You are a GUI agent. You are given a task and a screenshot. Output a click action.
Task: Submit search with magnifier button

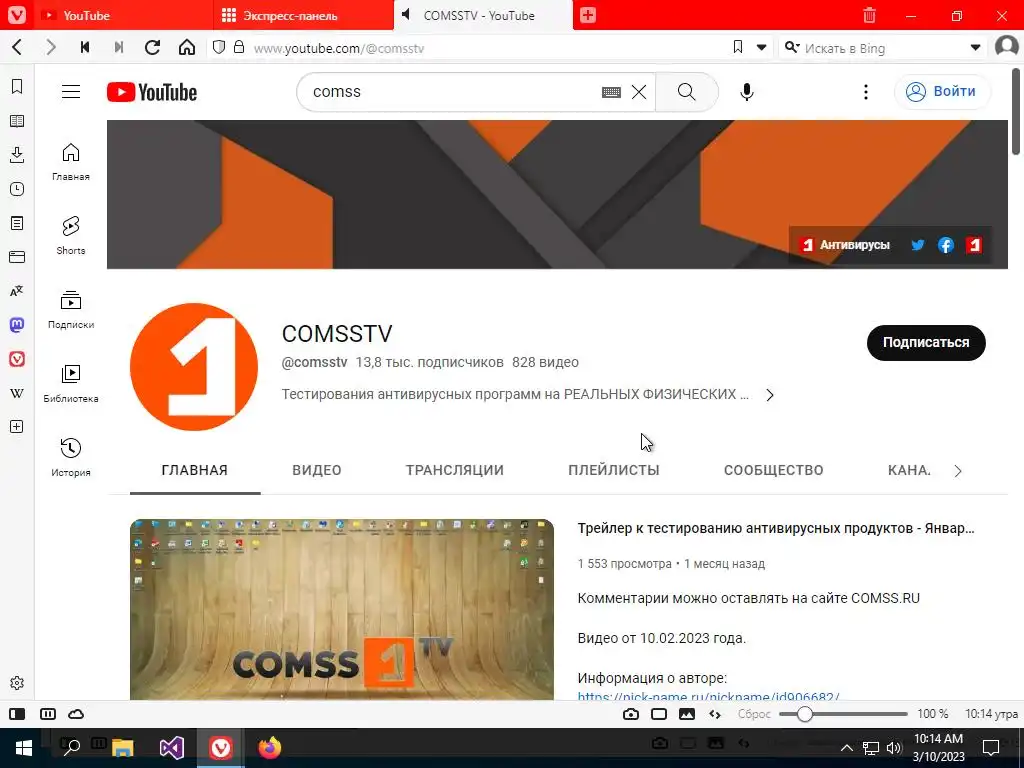[x=686, y=92]
